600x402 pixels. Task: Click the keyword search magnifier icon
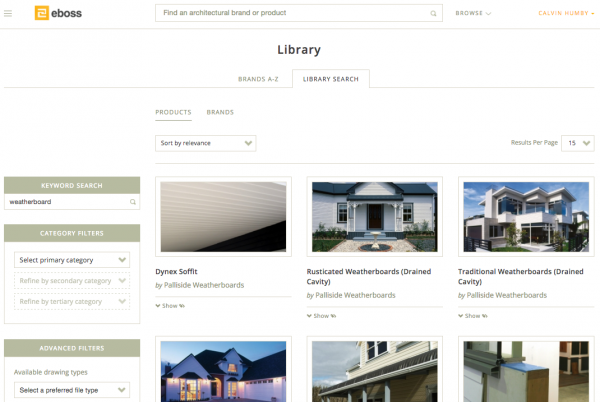[x=132, y=202]
